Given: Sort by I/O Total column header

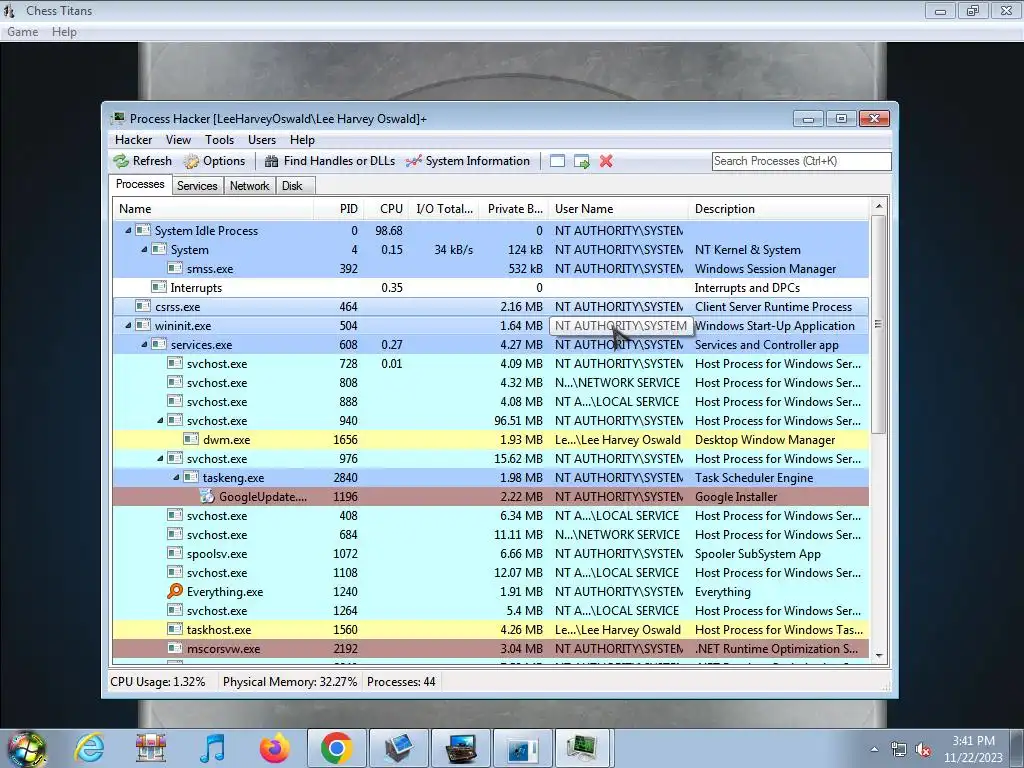Looking at the screenshot, I should [x=444, y=209].
